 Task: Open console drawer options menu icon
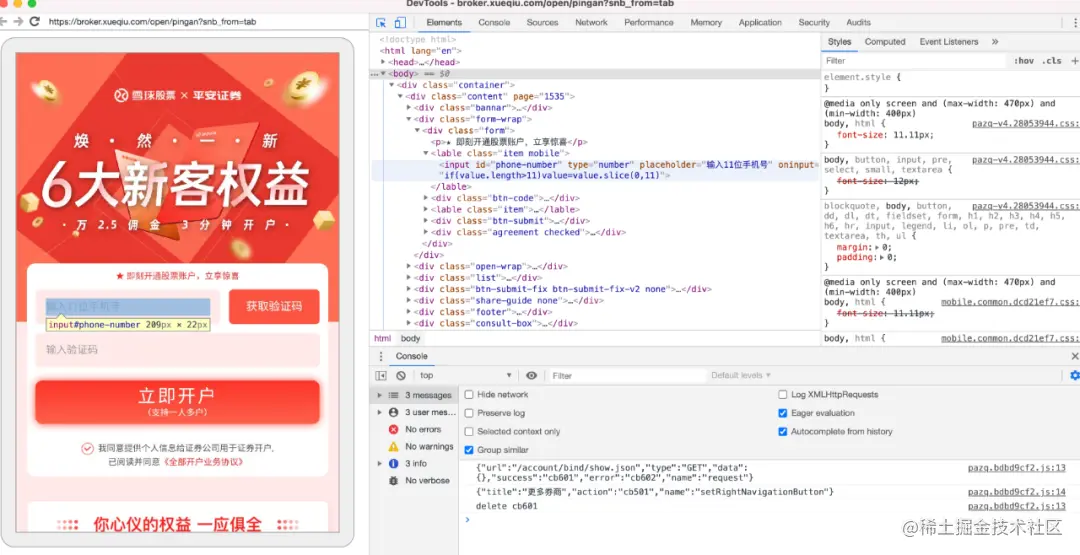tap(381, 356)
